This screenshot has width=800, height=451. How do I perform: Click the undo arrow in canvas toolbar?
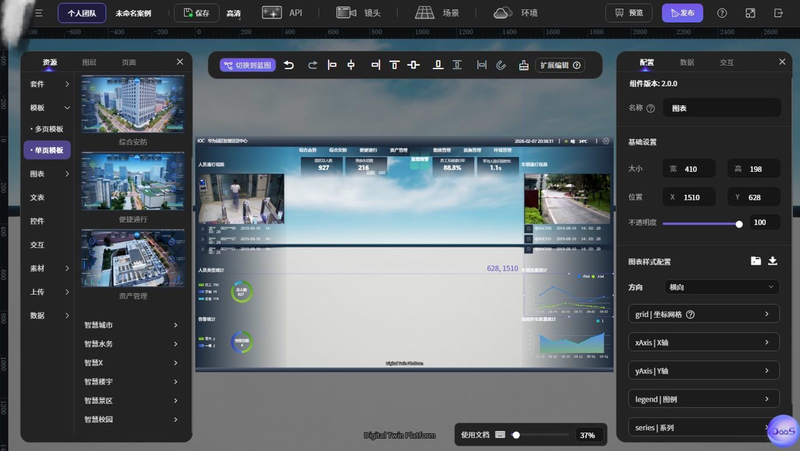[x=289, y=65]
